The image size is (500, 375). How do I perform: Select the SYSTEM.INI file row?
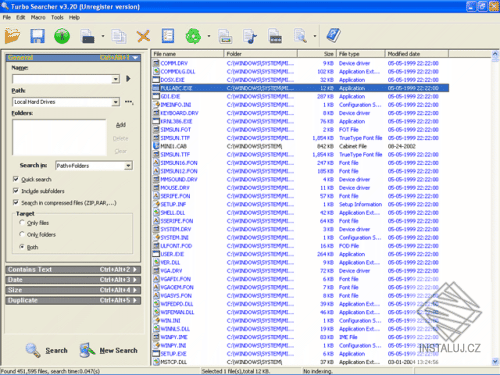click(x=300, y=237)
